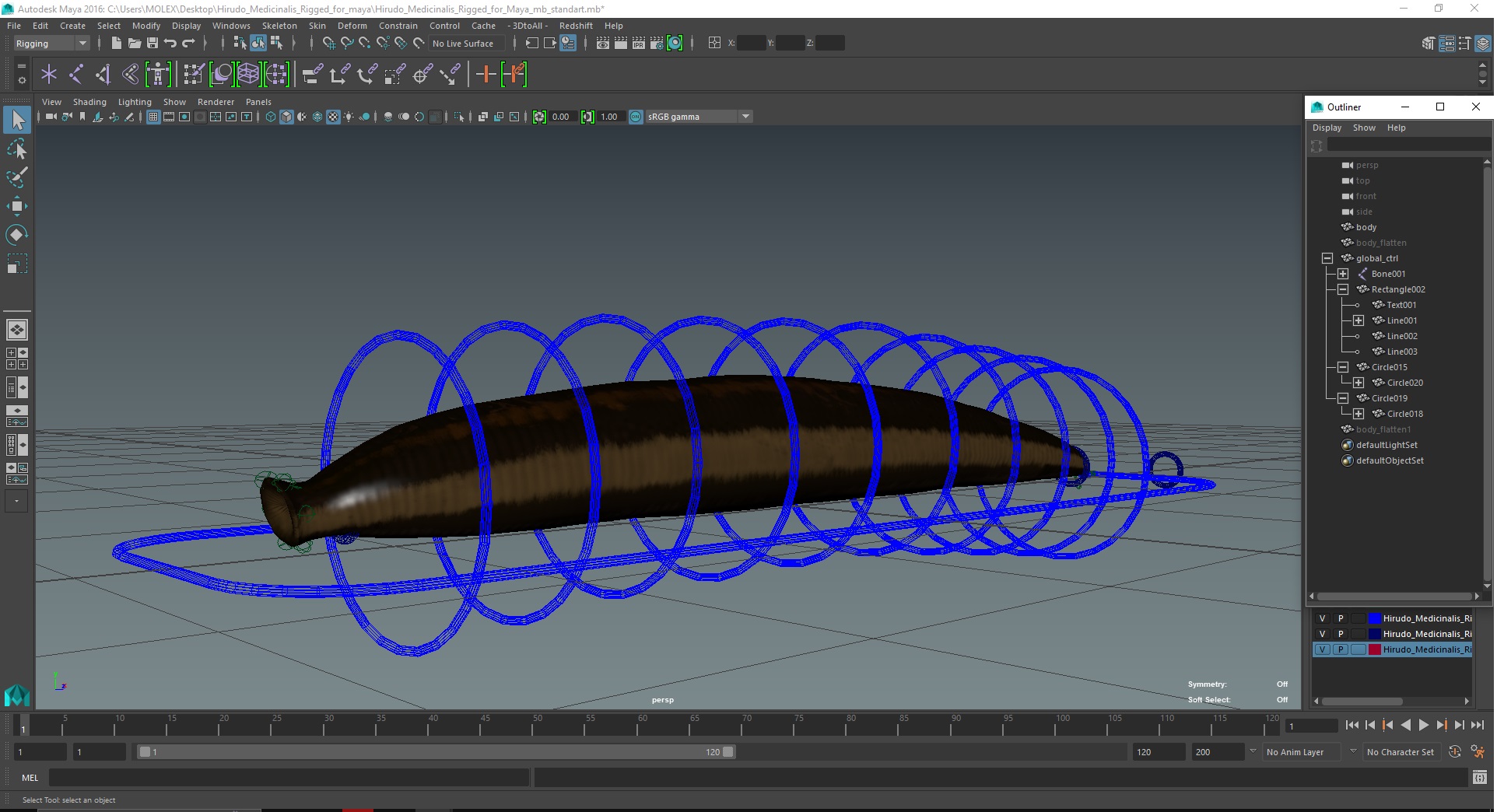Toggle visibility V of first Hirudo layer
The image size is (1497, 812).
[1322, 618]
